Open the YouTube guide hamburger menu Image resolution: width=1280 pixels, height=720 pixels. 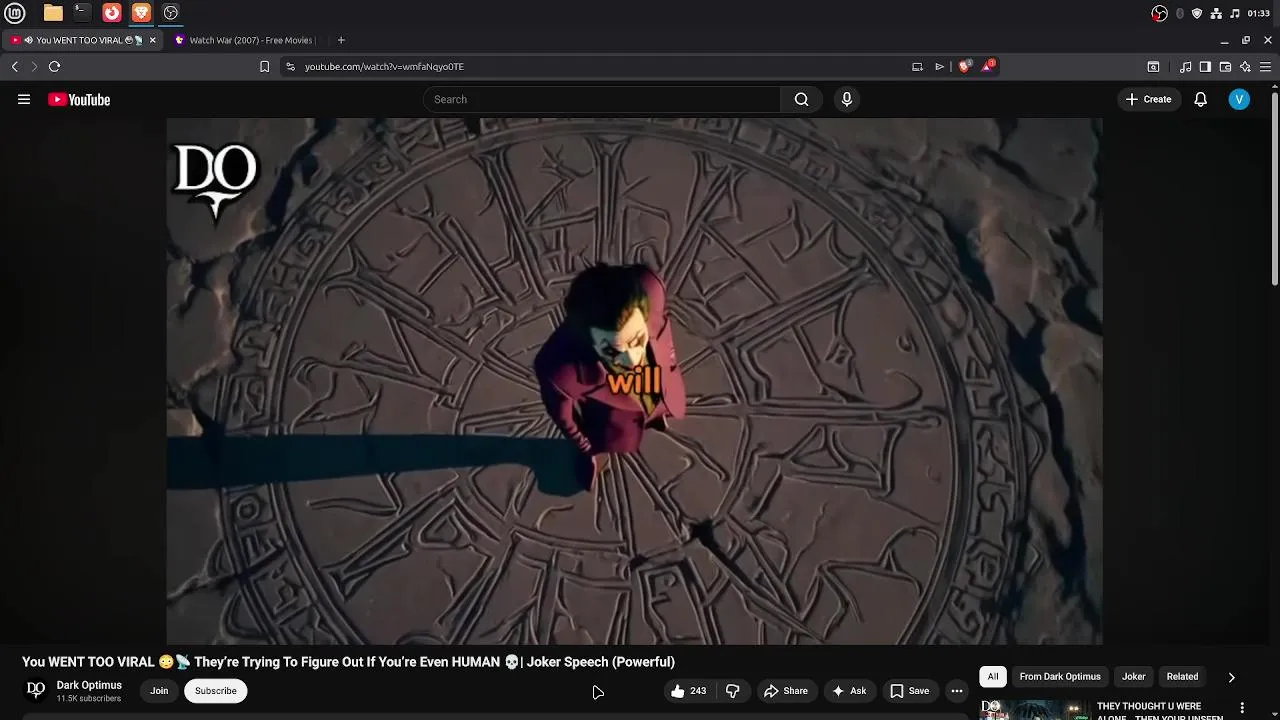click(x=24, y=99)
